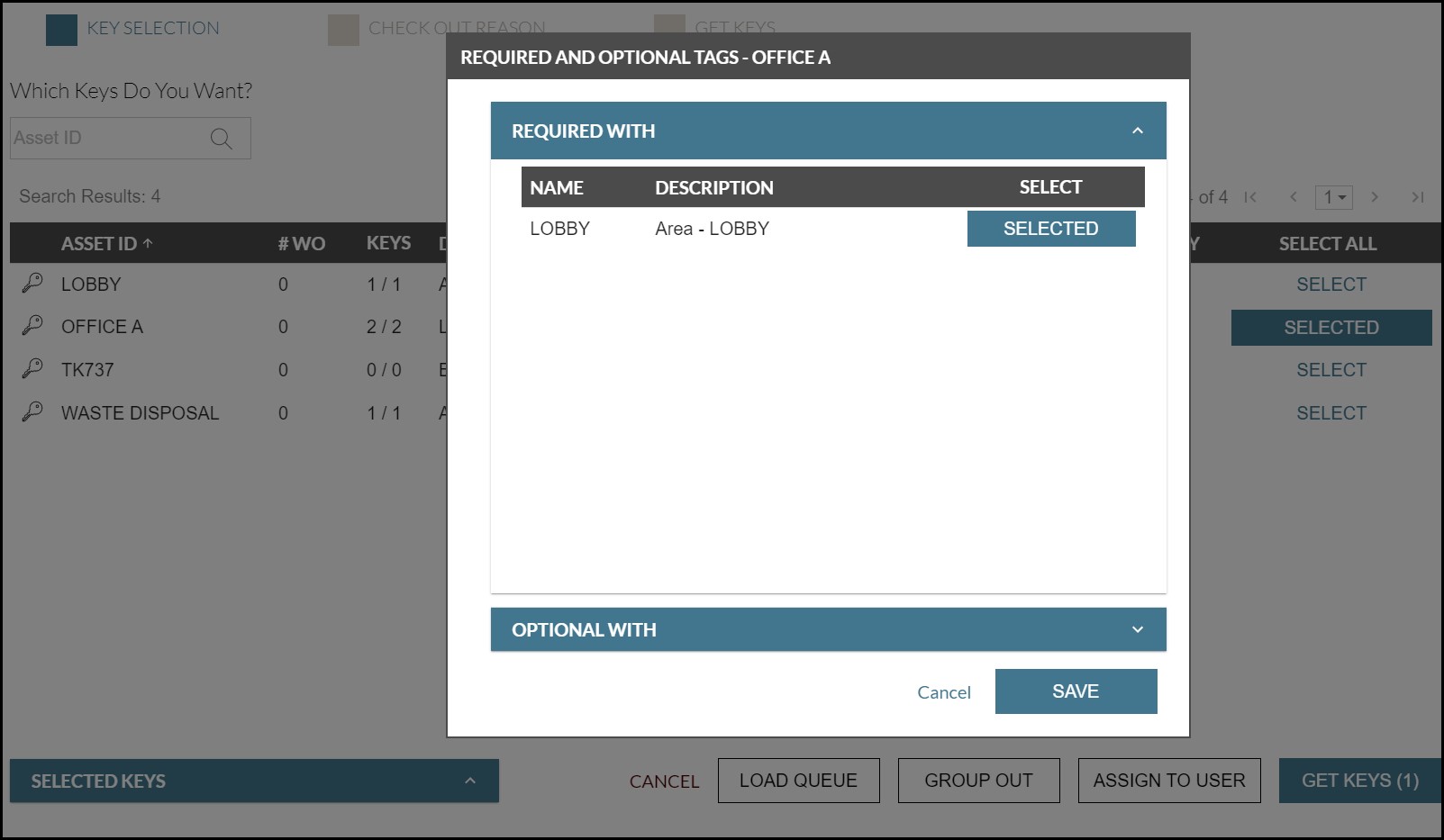Click the key icon beside WASTE DISPOSAL

(32, 411)
